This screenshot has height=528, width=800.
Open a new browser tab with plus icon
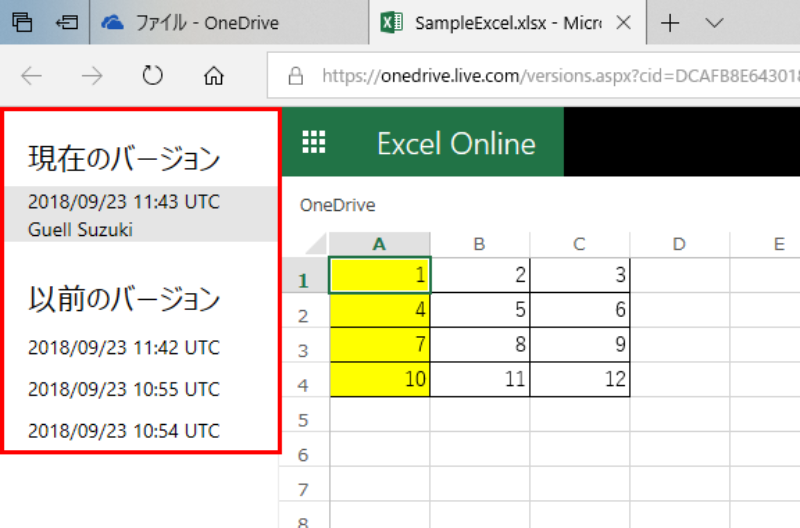670,23
